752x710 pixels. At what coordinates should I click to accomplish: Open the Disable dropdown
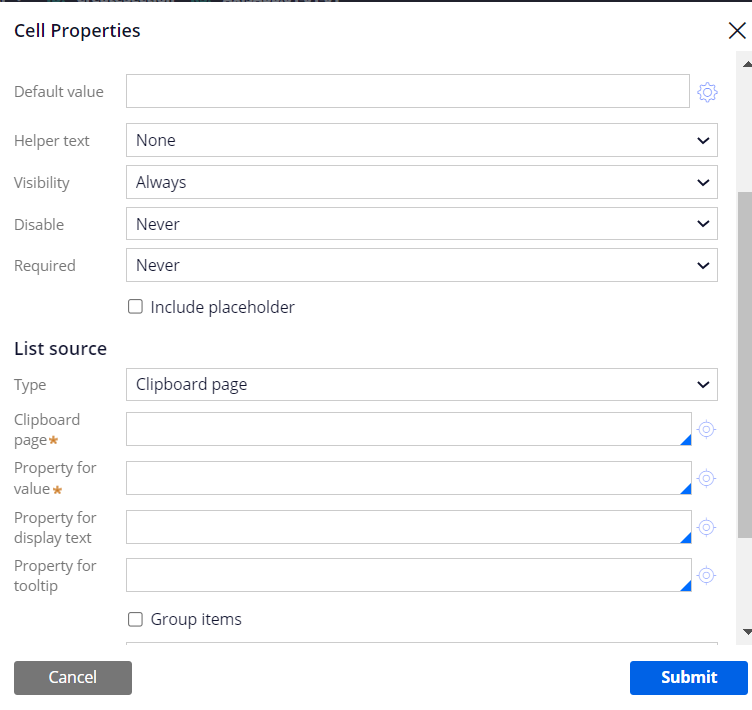pyautogui.click(x=422, y=224)
